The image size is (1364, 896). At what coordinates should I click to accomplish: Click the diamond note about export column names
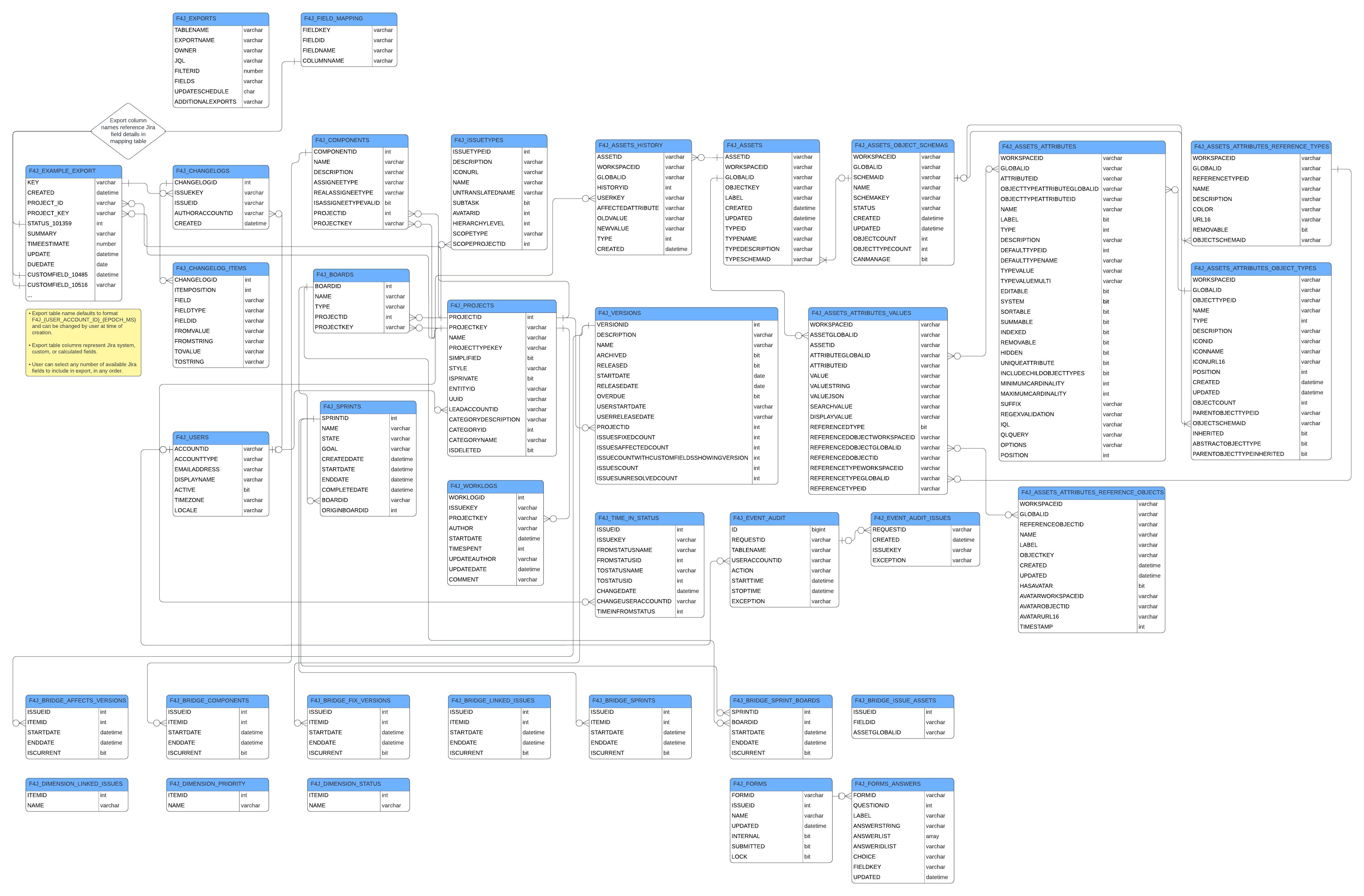[128, 131]
